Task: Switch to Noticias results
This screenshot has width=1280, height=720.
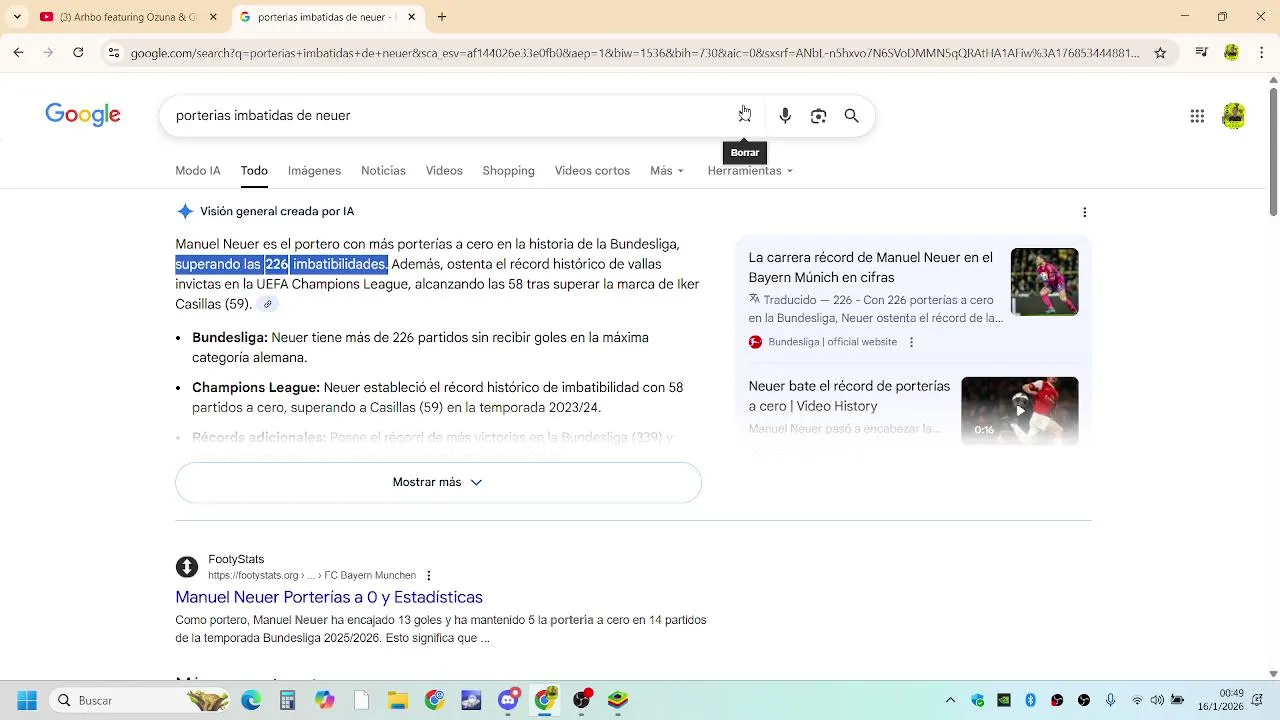Action: [x=383, y=171]
